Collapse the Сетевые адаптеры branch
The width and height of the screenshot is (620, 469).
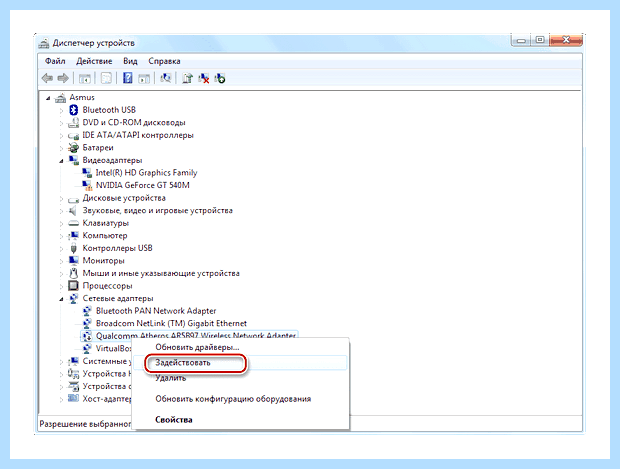(61, 299)
